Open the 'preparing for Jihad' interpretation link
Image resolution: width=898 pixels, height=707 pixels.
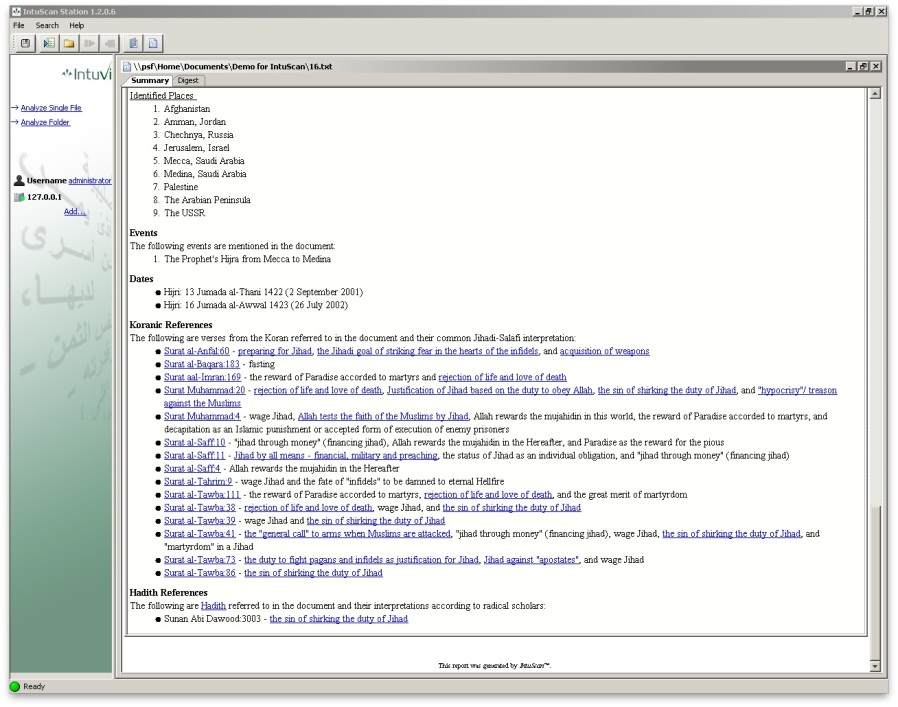click(275, 351)
